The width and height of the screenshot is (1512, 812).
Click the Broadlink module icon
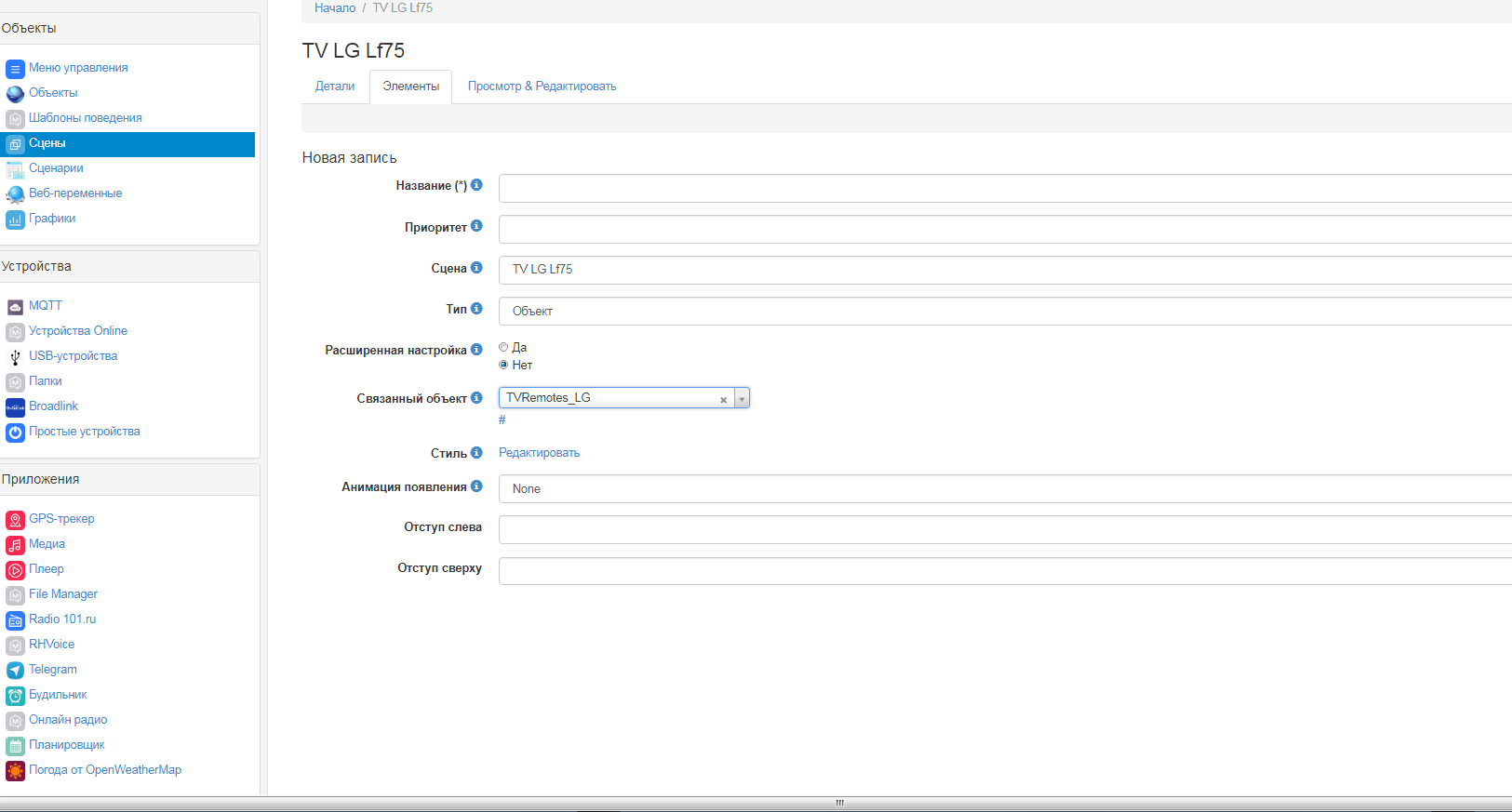pos(15,406)
